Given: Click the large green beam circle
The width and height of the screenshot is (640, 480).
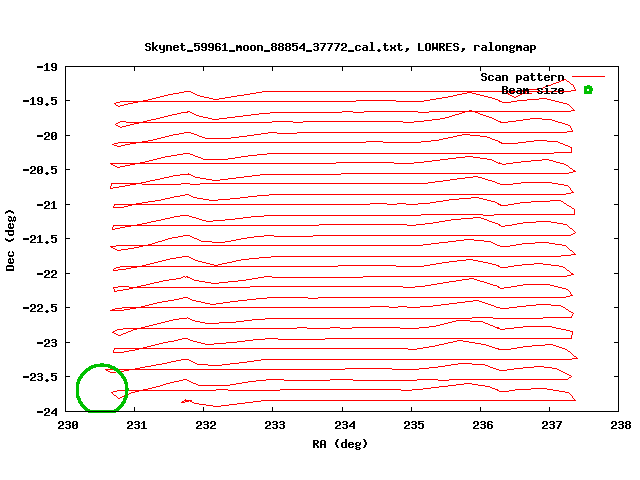Looking at the screenshot, I should (x=102, y=388).
